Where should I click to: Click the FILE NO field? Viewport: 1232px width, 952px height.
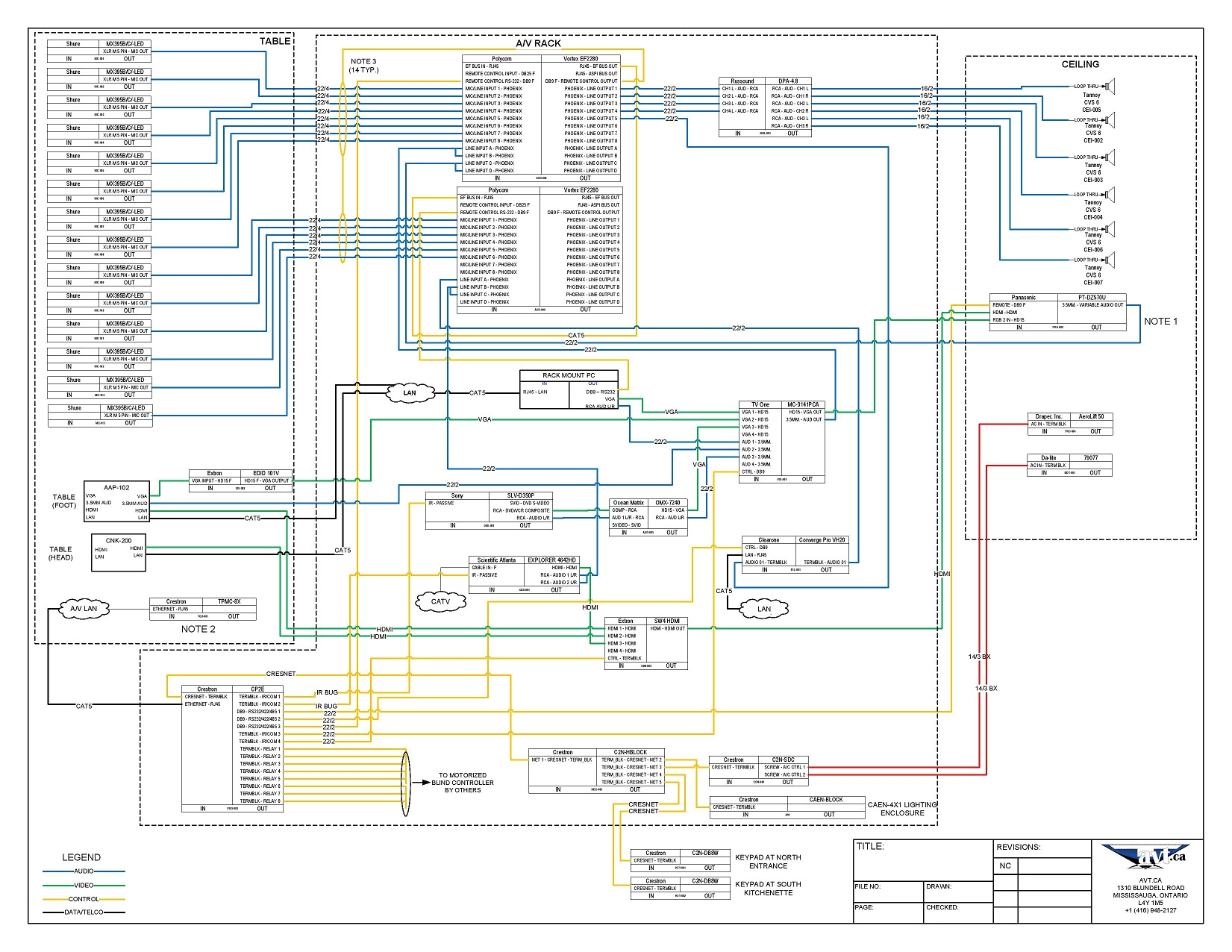(887, 891)
